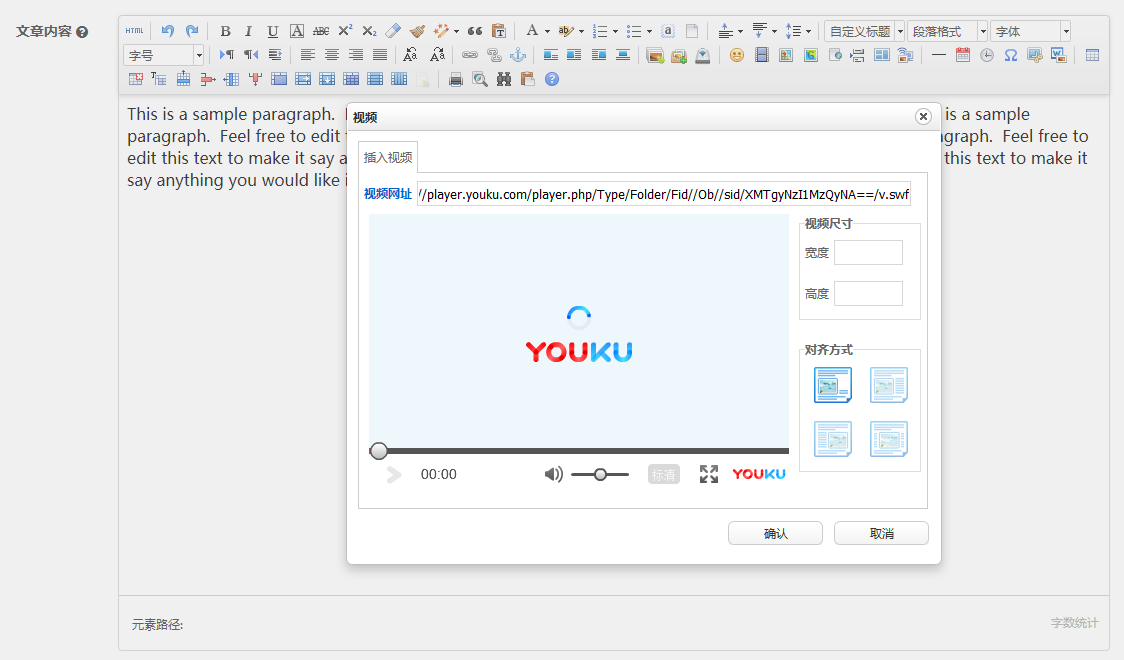
Task: Open the print icon
Action: point(455,80)
